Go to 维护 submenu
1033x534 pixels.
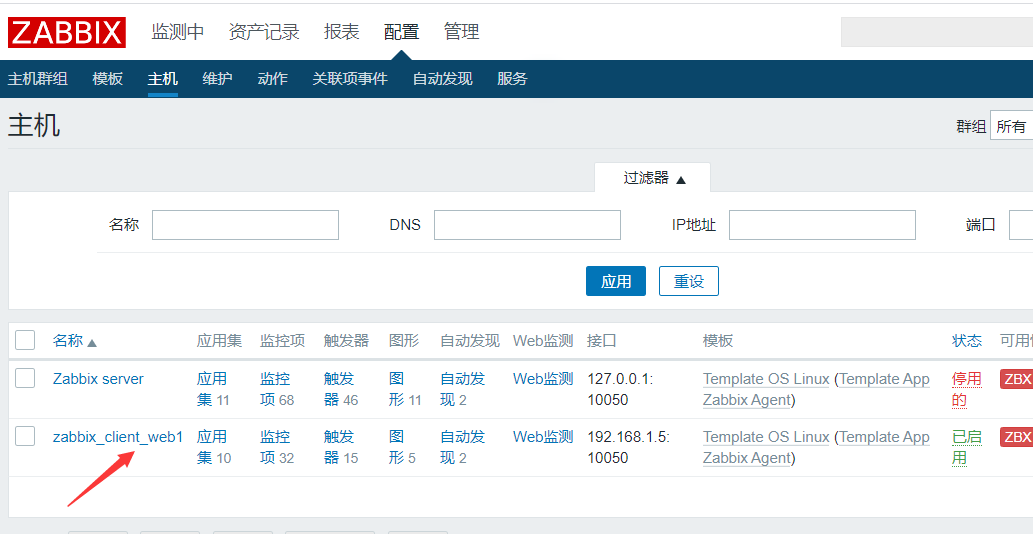(x=217, y=79)
